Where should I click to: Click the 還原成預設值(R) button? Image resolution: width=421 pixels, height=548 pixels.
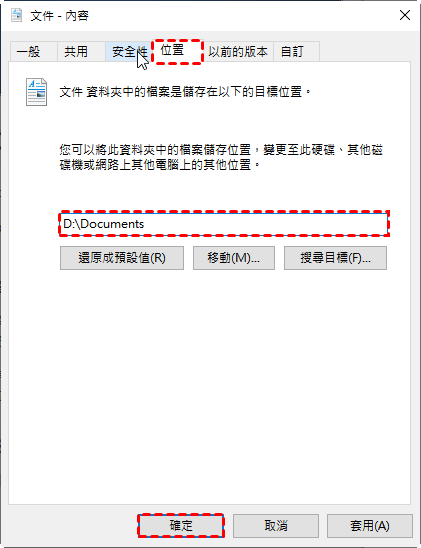point(122,258)
